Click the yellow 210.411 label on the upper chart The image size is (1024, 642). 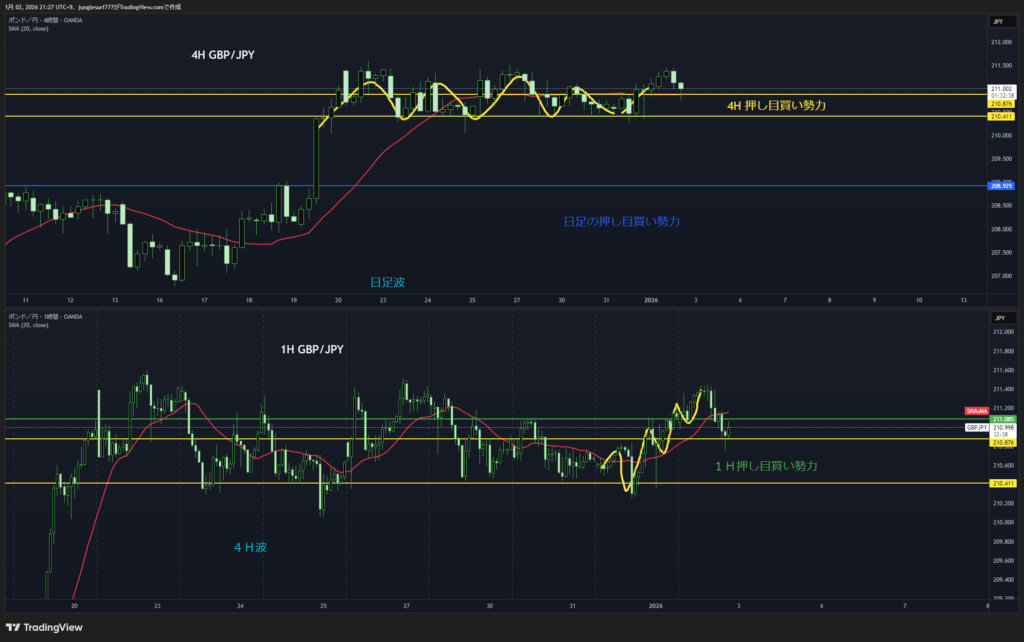coord(1001,116)
